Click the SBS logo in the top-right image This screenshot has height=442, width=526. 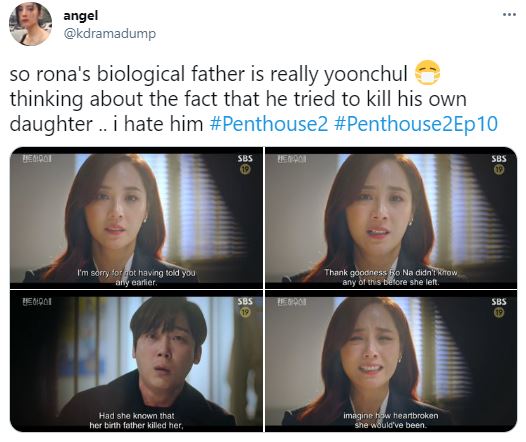pos(499,158)
